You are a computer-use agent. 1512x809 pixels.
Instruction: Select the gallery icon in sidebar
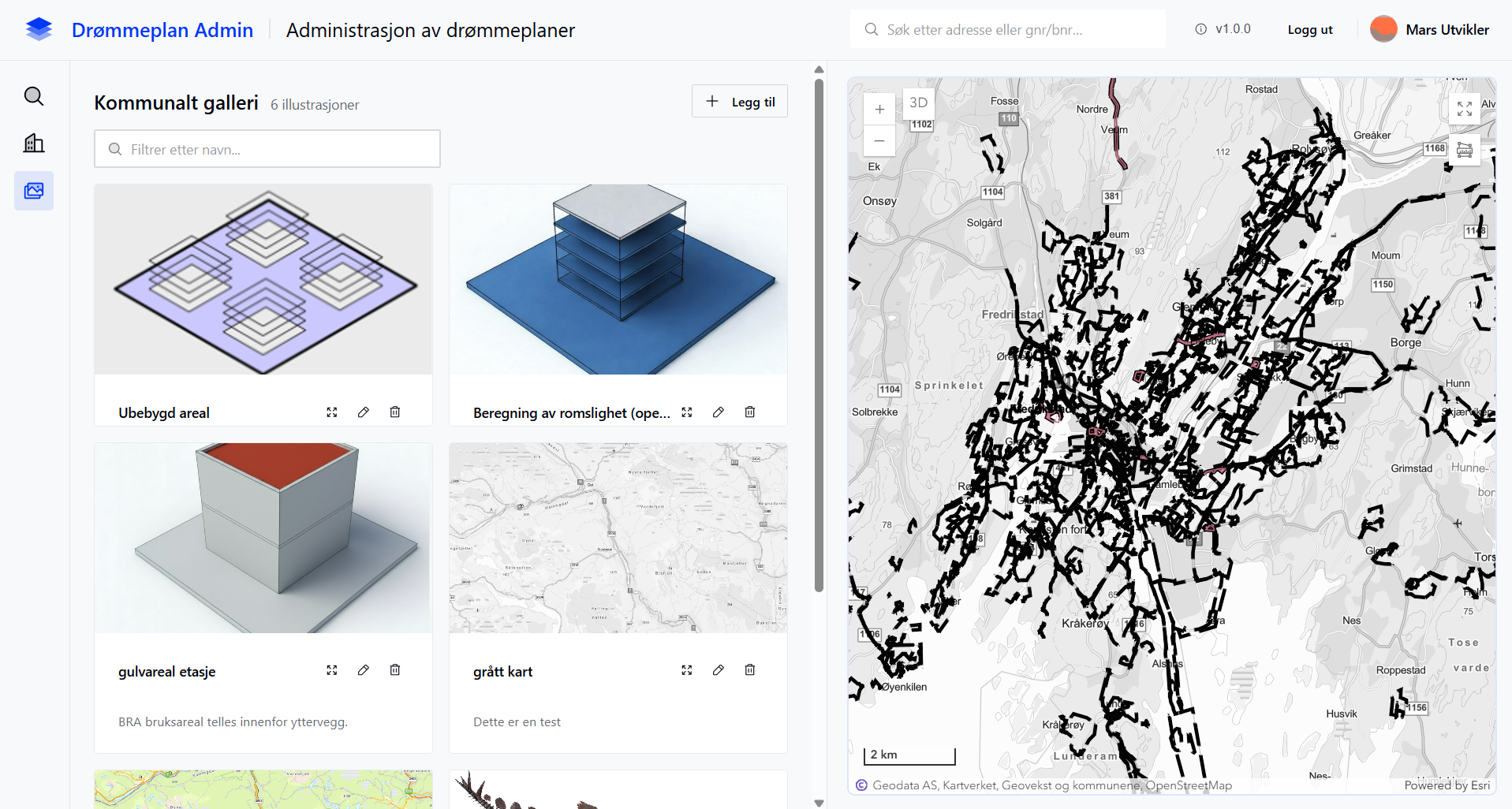tap(34, 191)
